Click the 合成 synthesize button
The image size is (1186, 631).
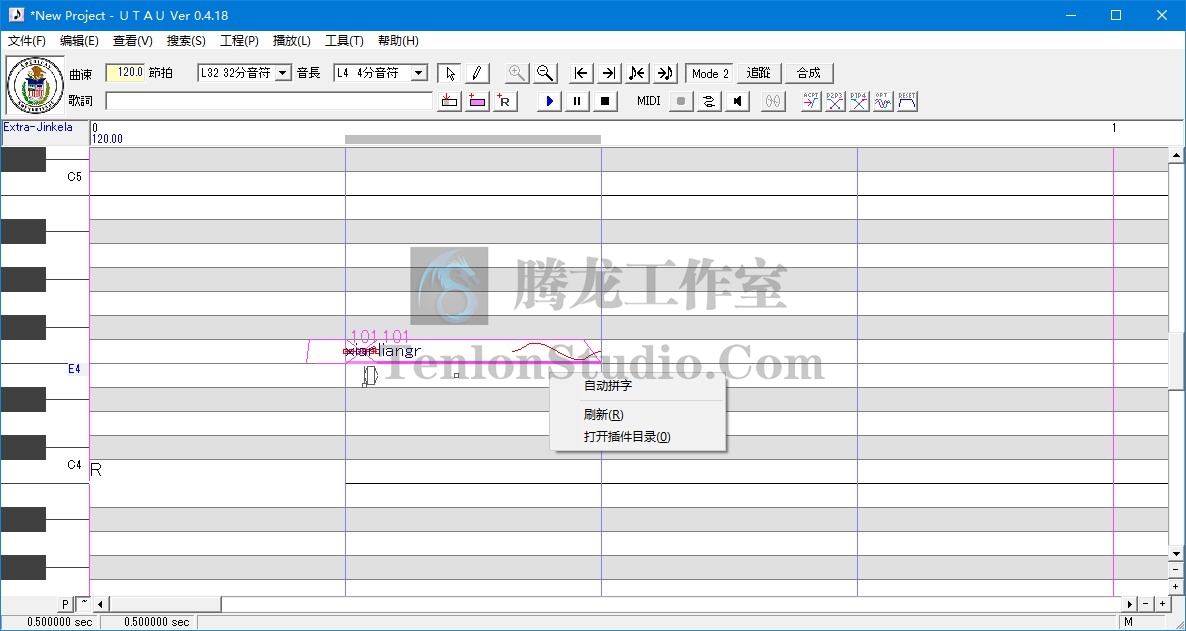(x=809, y=73)
